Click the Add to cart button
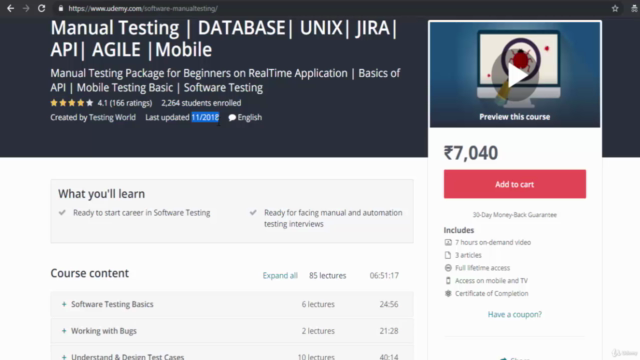The image size is (640, 360). (515, 184)
